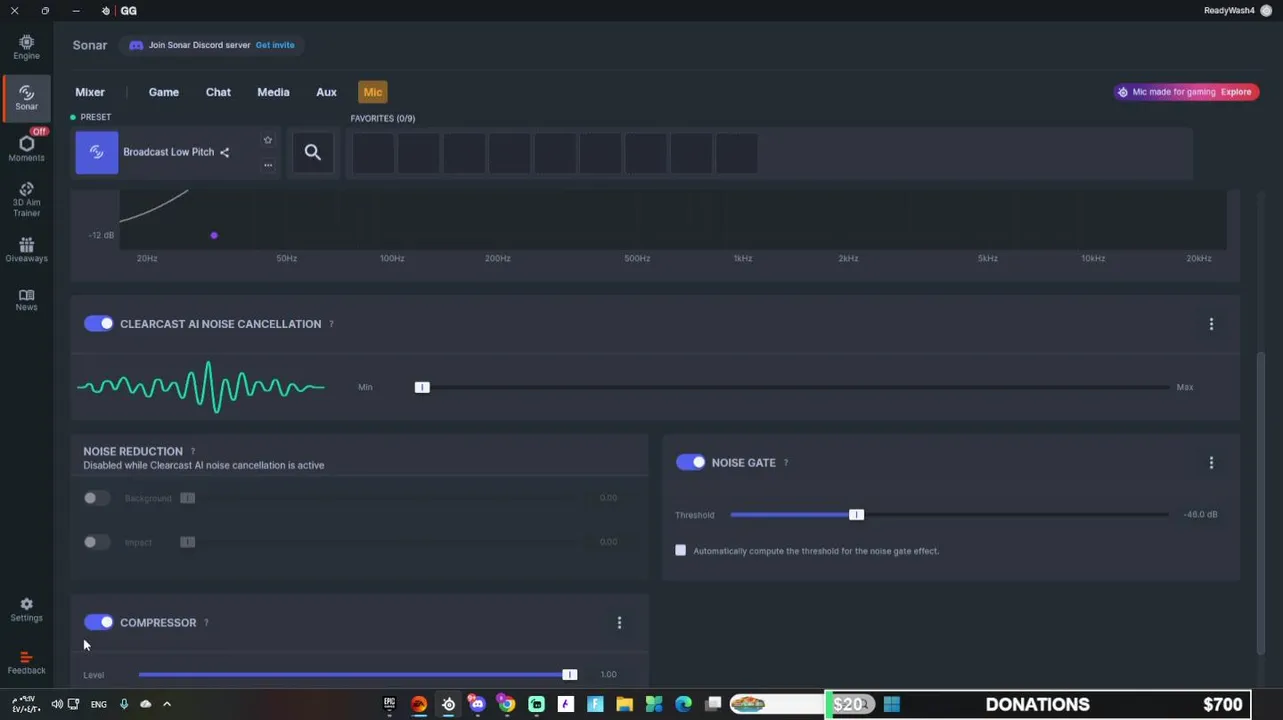Click the ReadyWash4 account name
The width and height of the screenshot is (1283, 720).
coord(1229,10)
